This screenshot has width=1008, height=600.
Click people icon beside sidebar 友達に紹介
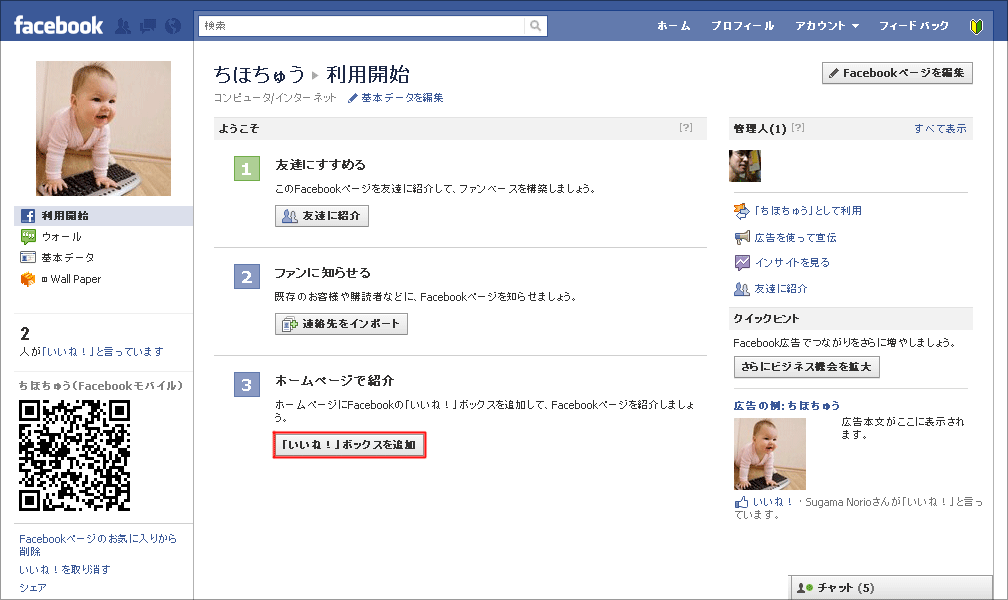(x=742, y=289)
